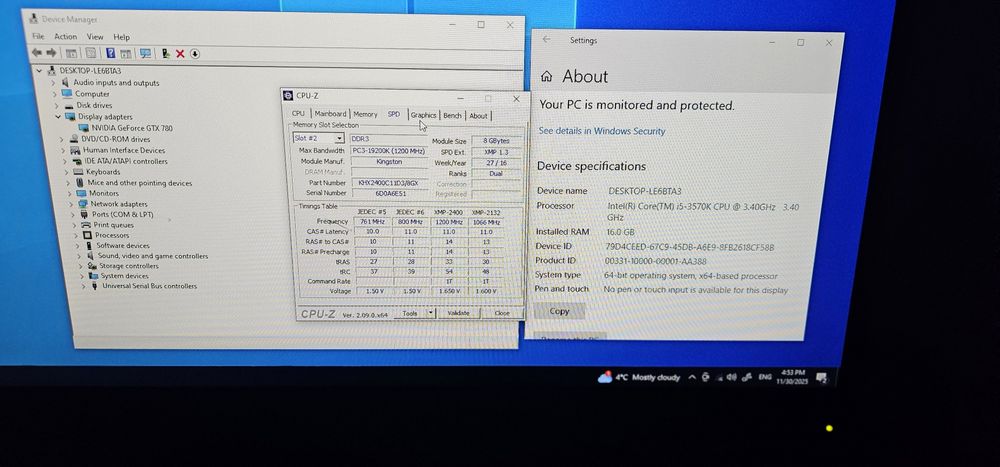Click the Part Number field KHX2400C11D3/8GX
The height and width of the screenshot is (467, 1000).
point(389,182)
